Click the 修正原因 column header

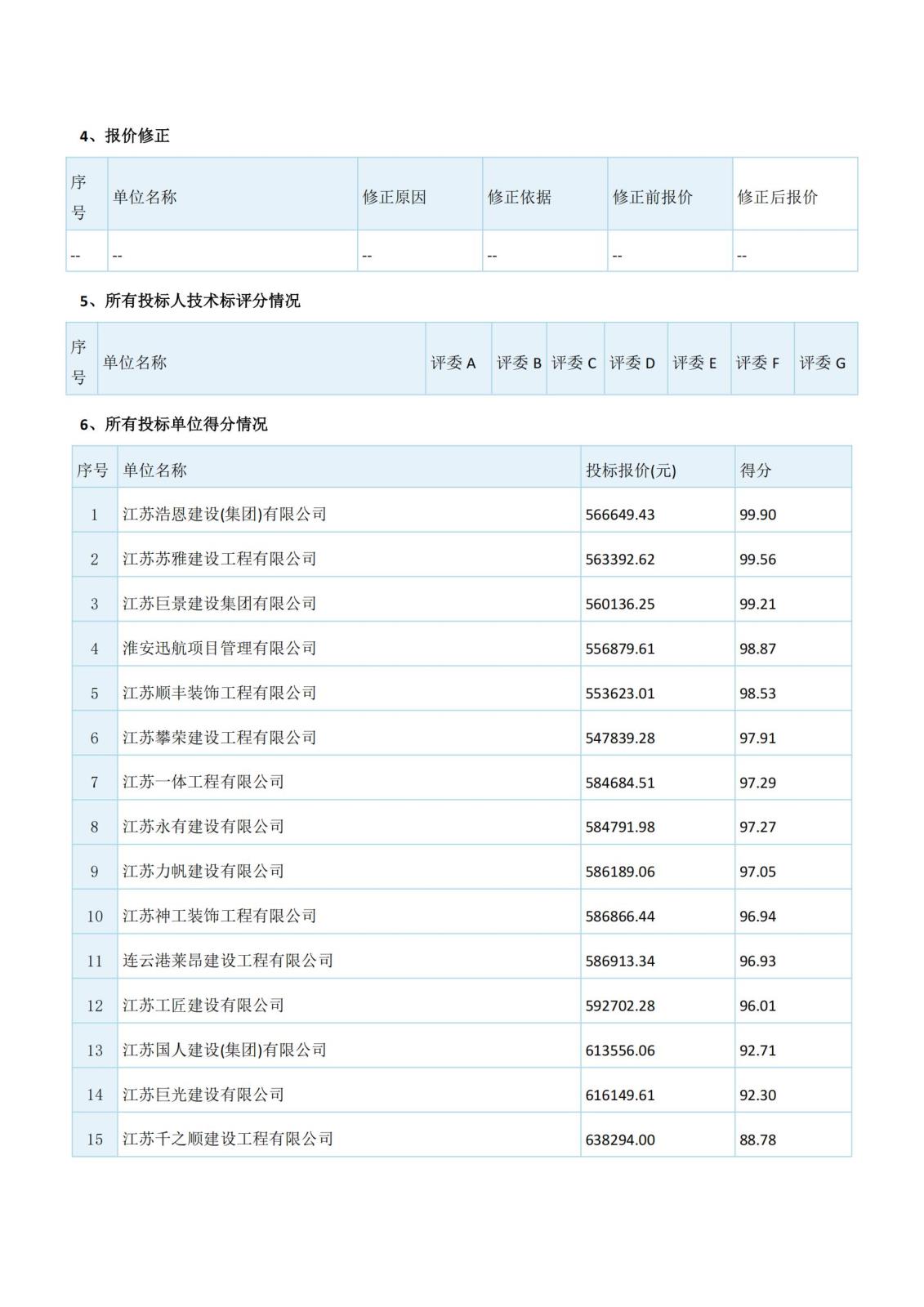pos(395,197)
